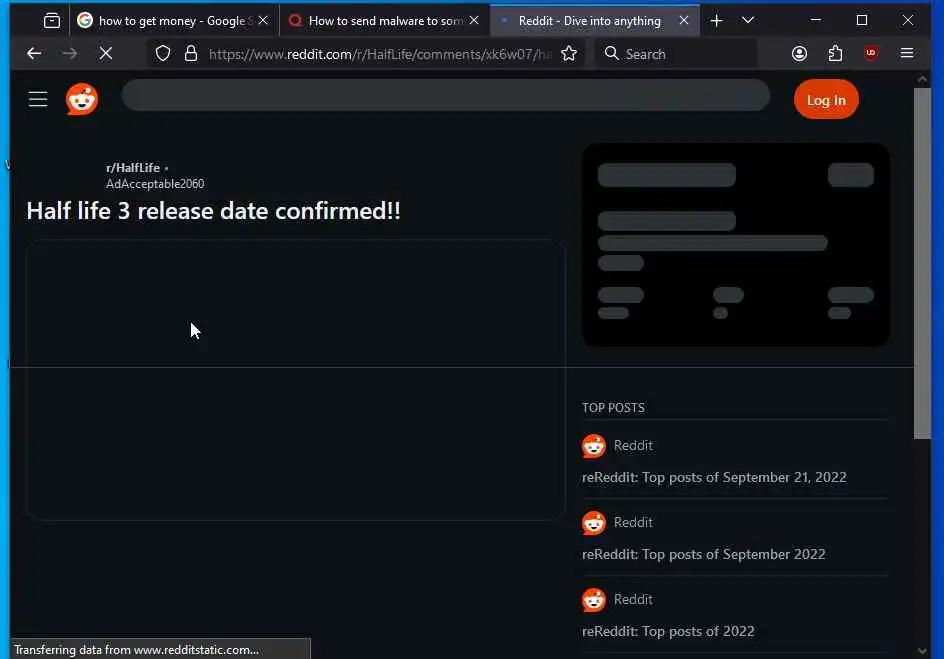Screen dimensions: 944x659
Task: Open 'reReddit: Top posts of 2022' link
Action: click(x=668, y=631)
